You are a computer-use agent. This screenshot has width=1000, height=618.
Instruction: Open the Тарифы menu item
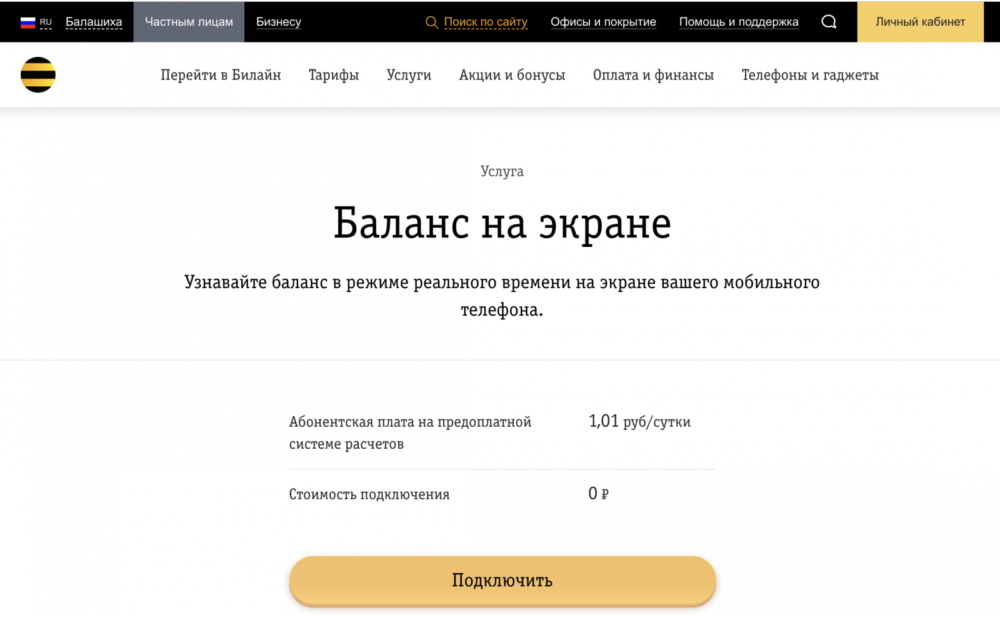[334, 75]
